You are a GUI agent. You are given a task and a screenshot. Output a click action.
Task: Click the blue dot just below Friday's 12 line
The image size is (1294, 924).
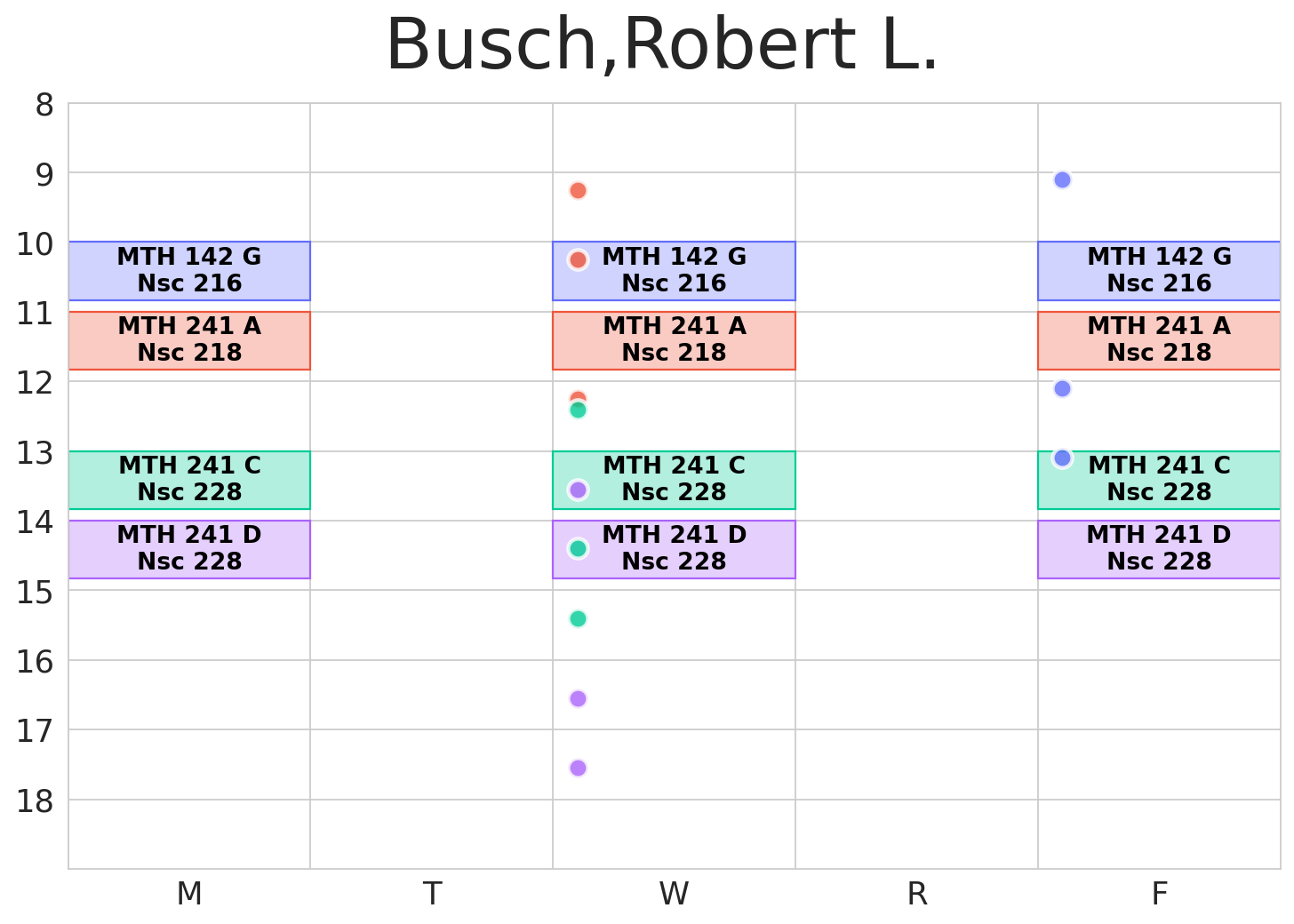pos(1062,388)
